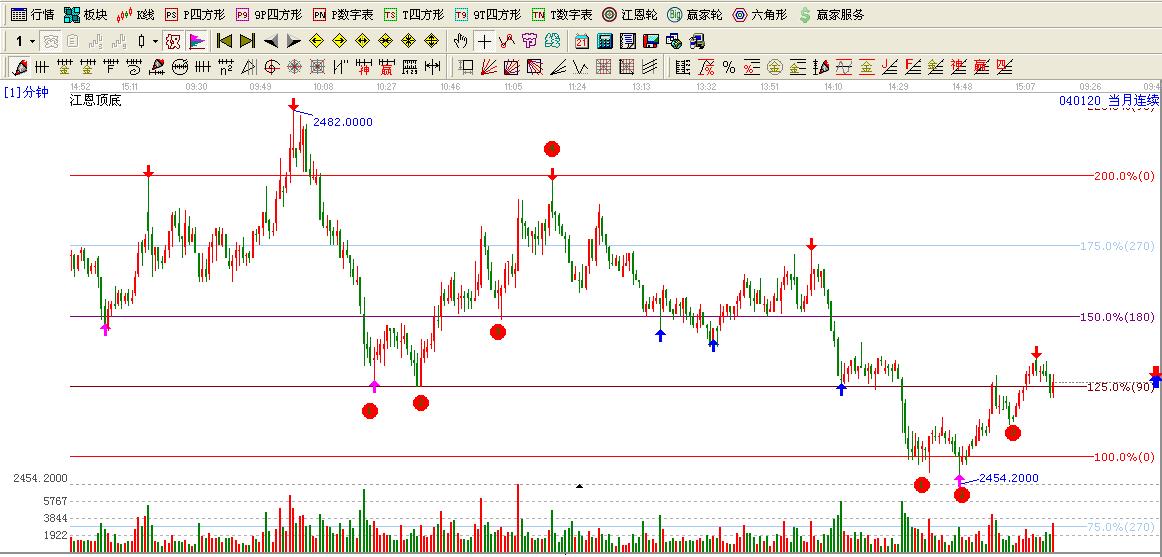
Task: Click the floppy disk save icon
Action: click(651, 41)
